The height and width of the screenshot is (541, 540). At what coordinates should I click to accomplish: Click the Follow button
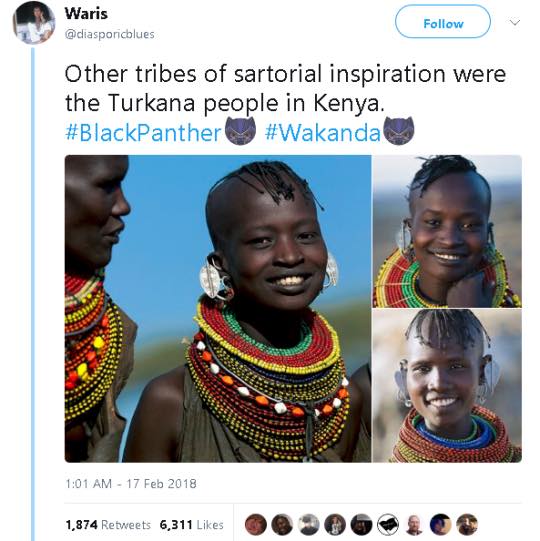tap(443, 22)
